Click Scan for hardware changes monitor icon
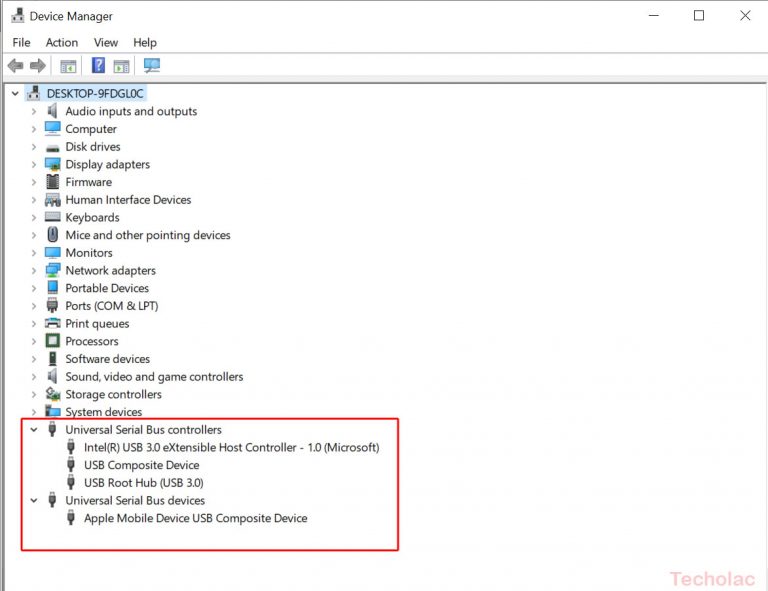This screenshot has width=768, height=591. 152,66
